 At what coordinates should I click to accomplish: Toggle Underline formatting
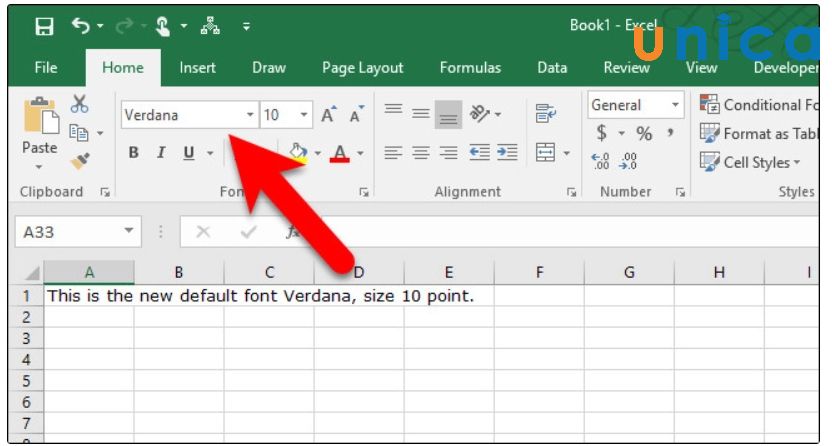188,153
